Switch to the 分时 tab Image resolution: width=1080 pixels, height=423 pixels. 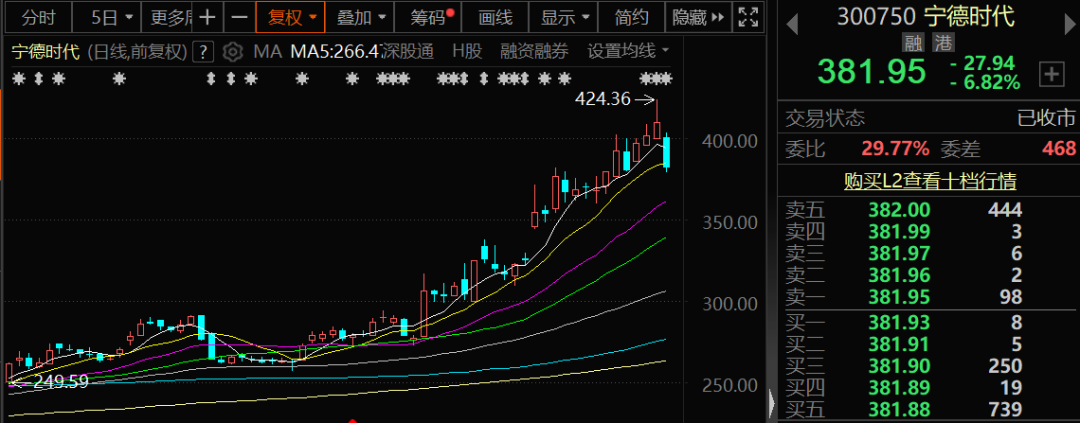[39, 17]
